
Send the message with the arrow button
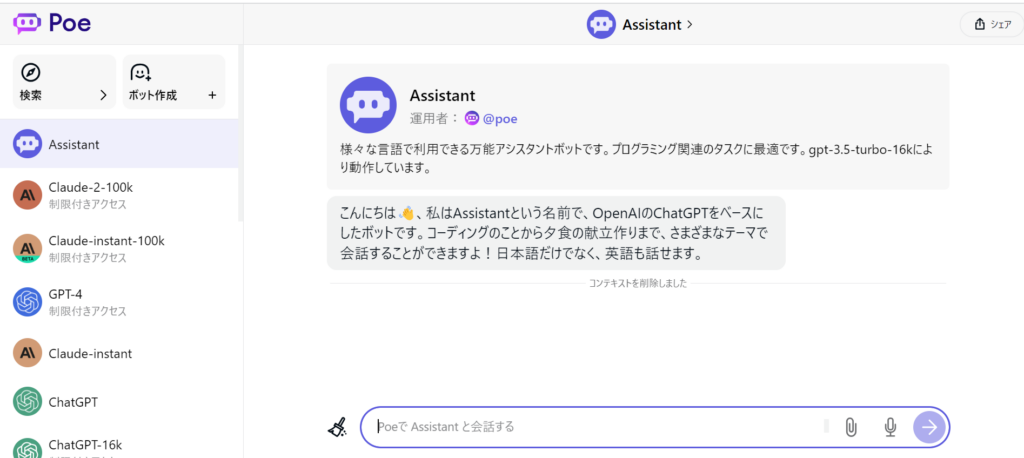(929, 427)
